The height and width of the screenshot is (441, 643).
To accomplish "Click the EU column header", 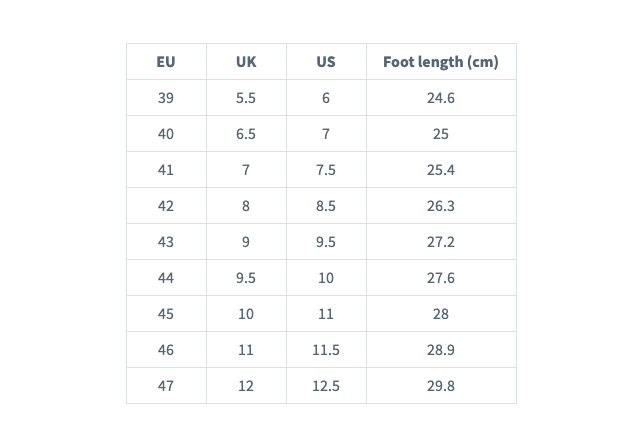I will [166, 62].
